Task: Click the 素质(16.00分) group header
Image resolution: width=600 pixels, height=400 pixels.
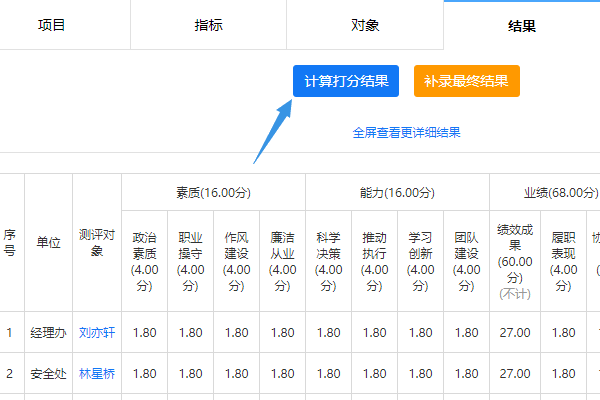Action: (x=214, y=193)
